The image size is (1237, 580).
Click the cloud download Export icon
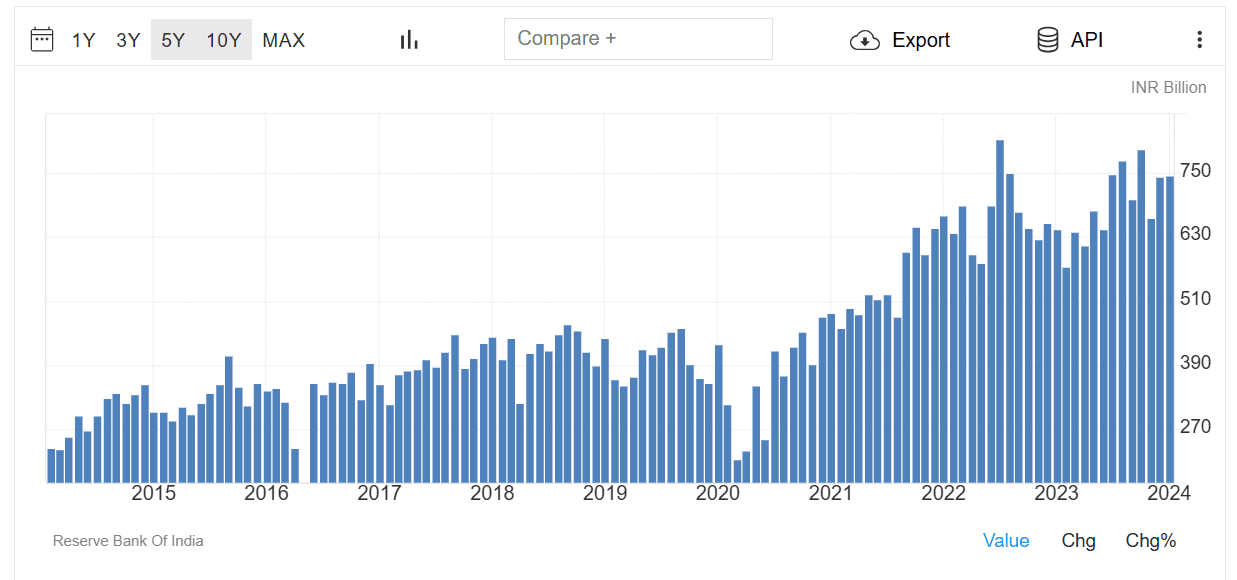point(865,40)
